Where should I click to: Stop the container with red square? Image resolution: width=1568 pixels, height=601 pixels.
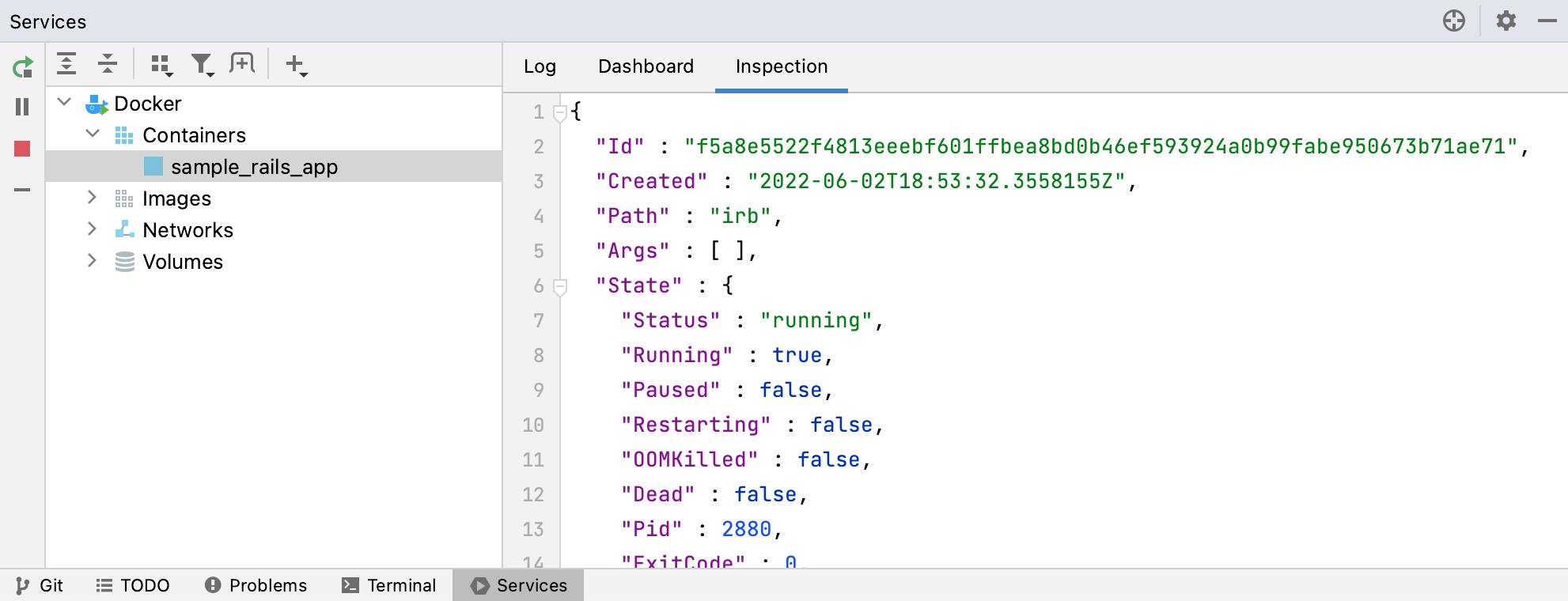pyautogui.click(x=22, y=149)
